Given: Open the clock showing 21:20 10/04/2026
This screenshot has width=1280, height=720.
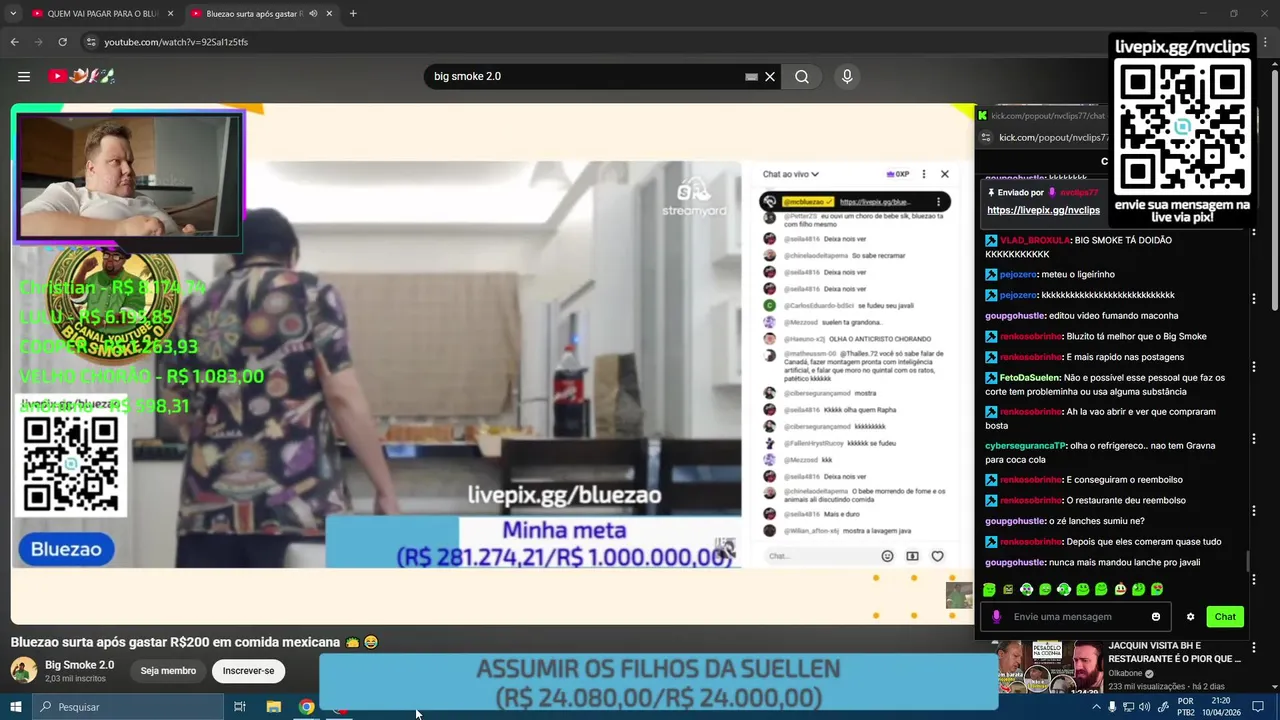Looking at the screenshot, I should point(1221,707).
